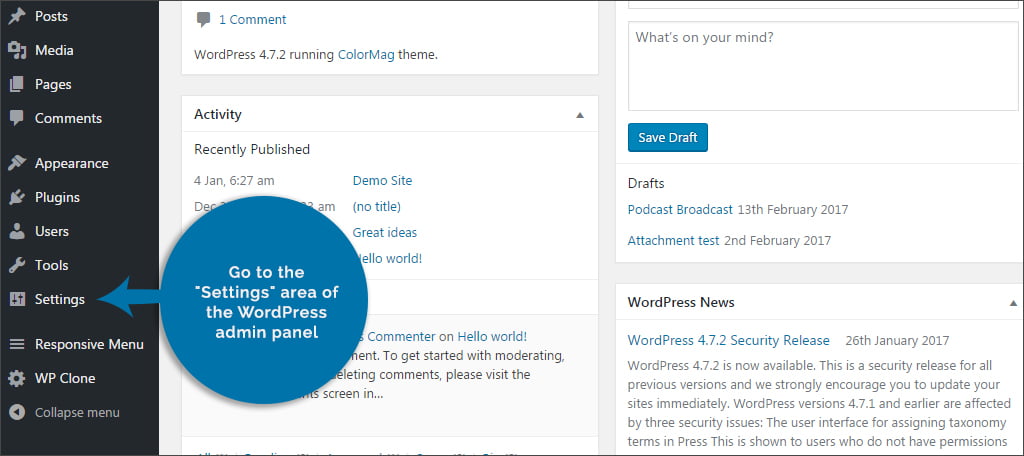Click the WP Clone gear icon
This screenshot has width=1024, height=456.
pos(17,378)
